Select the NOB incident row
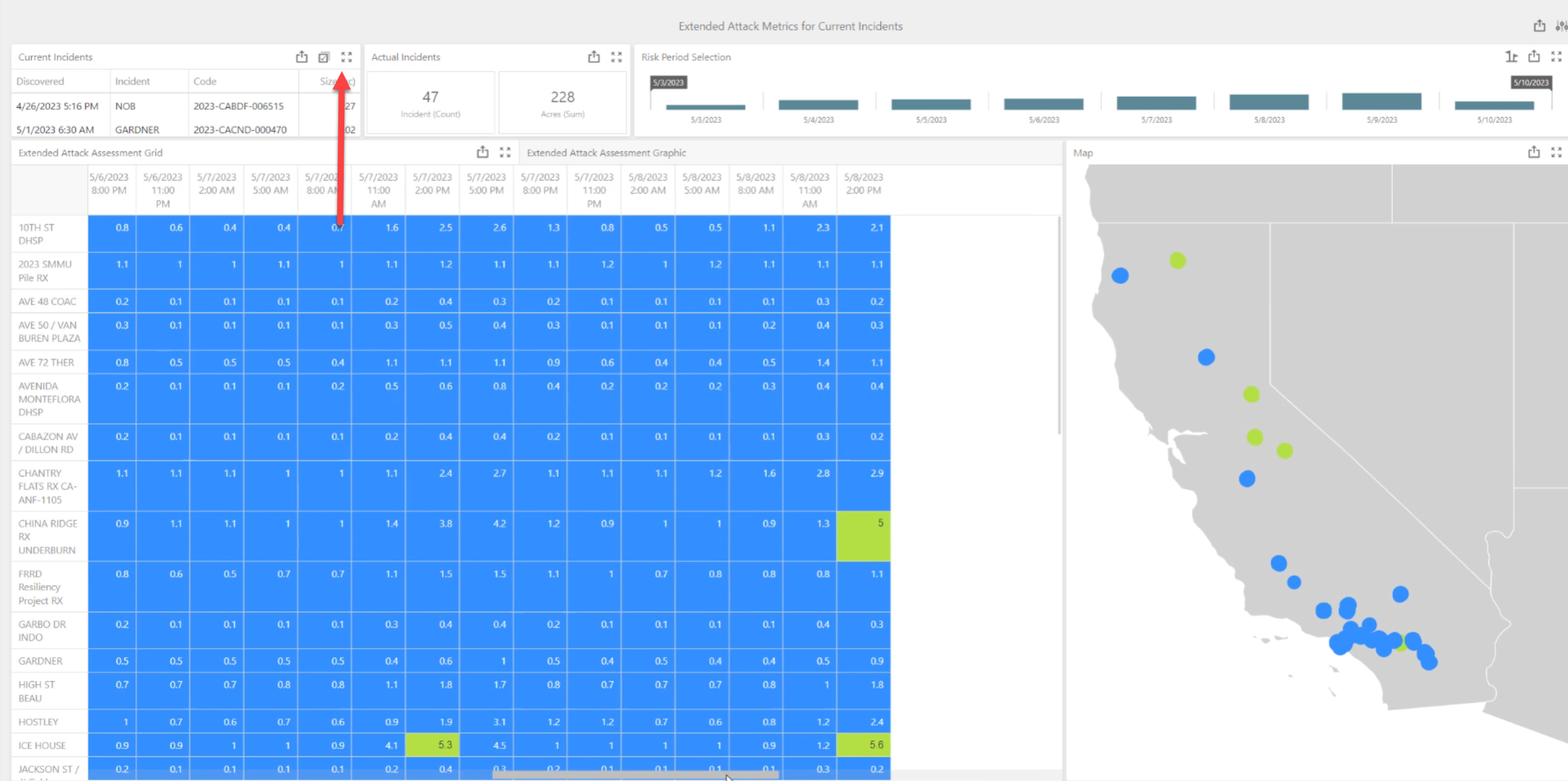The width and height of the screenshot is (1568, 781). [x=125, y=105]
